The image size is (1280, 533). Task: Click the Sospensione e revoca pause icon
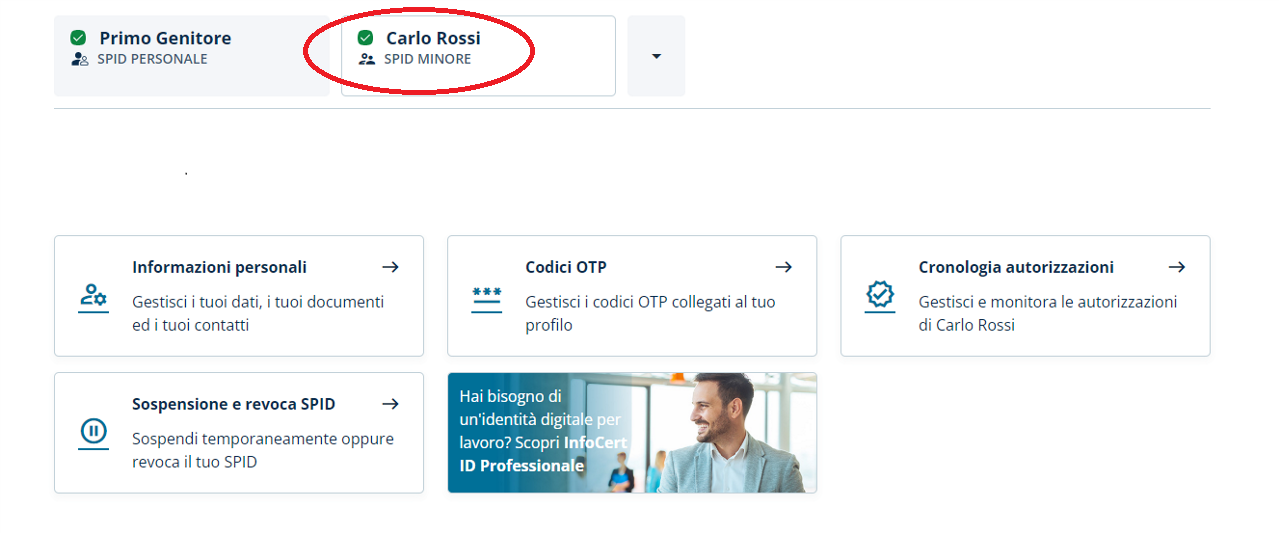point(93,432)
